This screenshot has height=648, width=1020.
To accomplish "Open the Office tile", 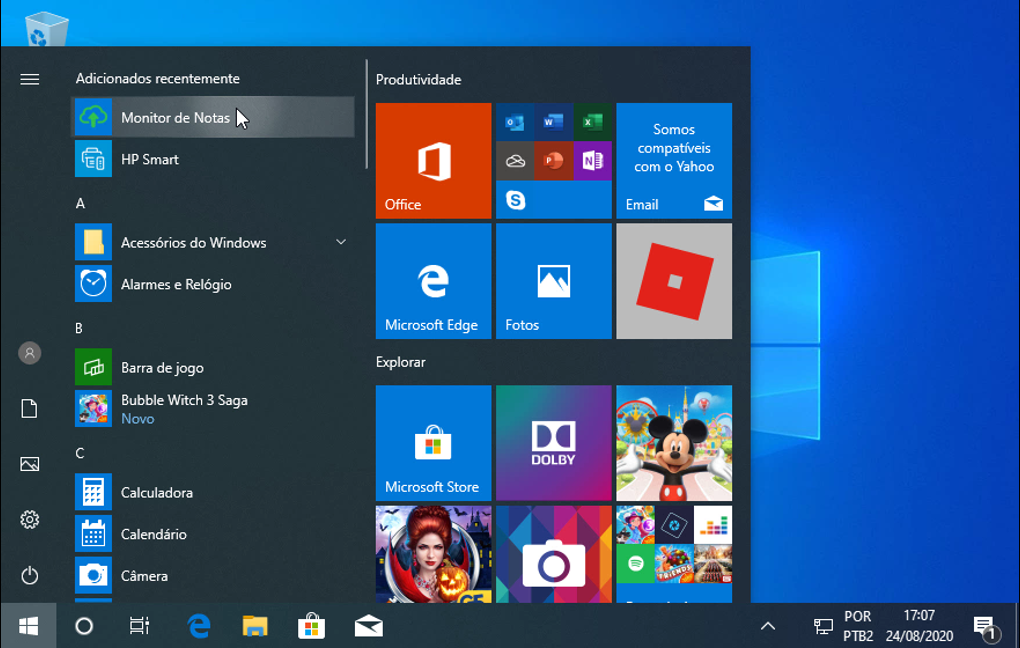I will coord(433,161).
